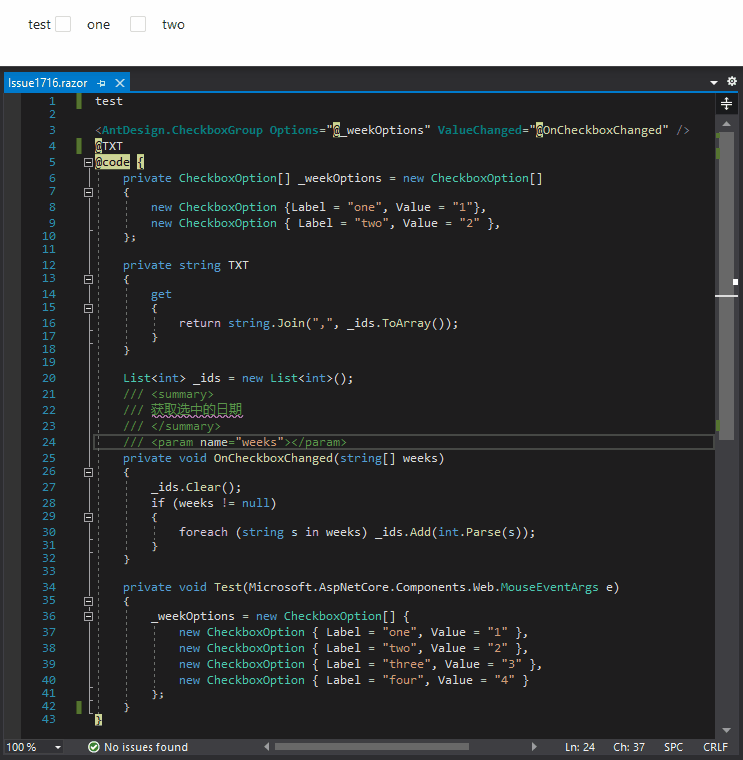
Task: Click the vertical scrollbar thumb
Action: coord(726,286)
